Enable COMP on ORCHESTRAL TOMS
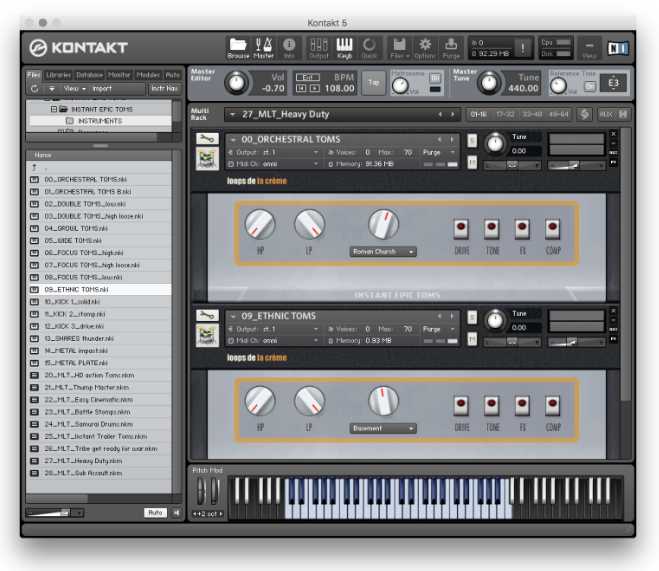659x571 pixels. click(x=553, y=229)
